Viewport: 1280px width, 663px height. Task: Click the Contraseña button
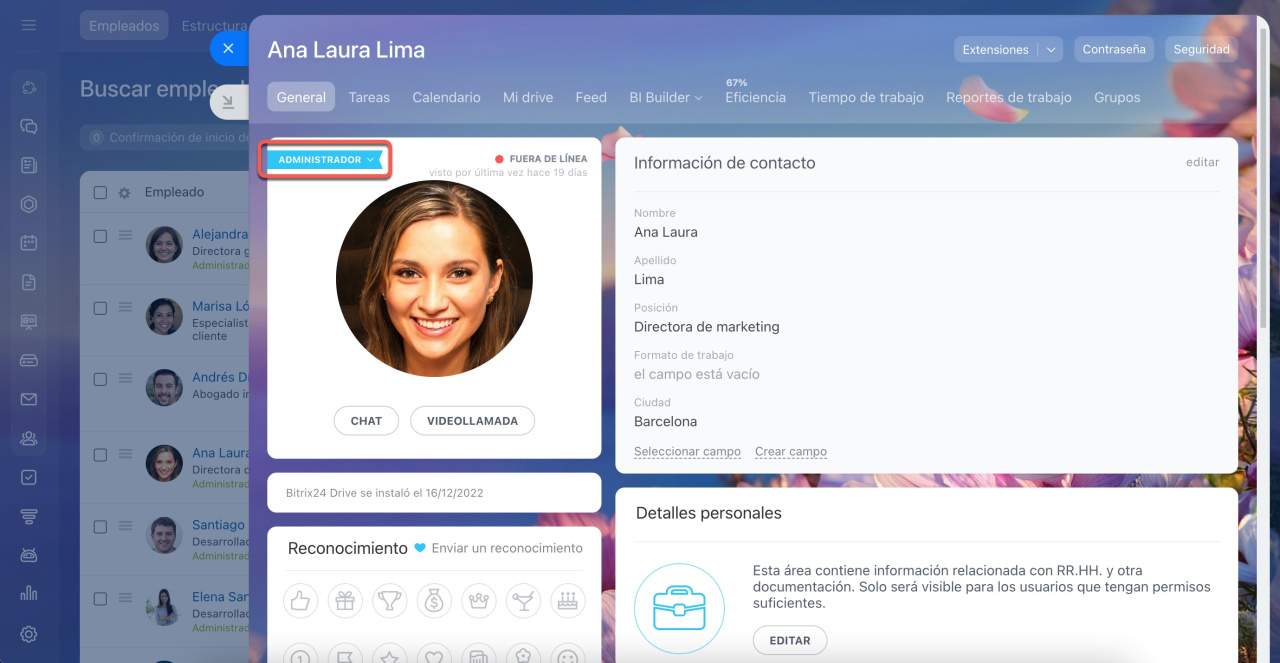point(1114,49)
